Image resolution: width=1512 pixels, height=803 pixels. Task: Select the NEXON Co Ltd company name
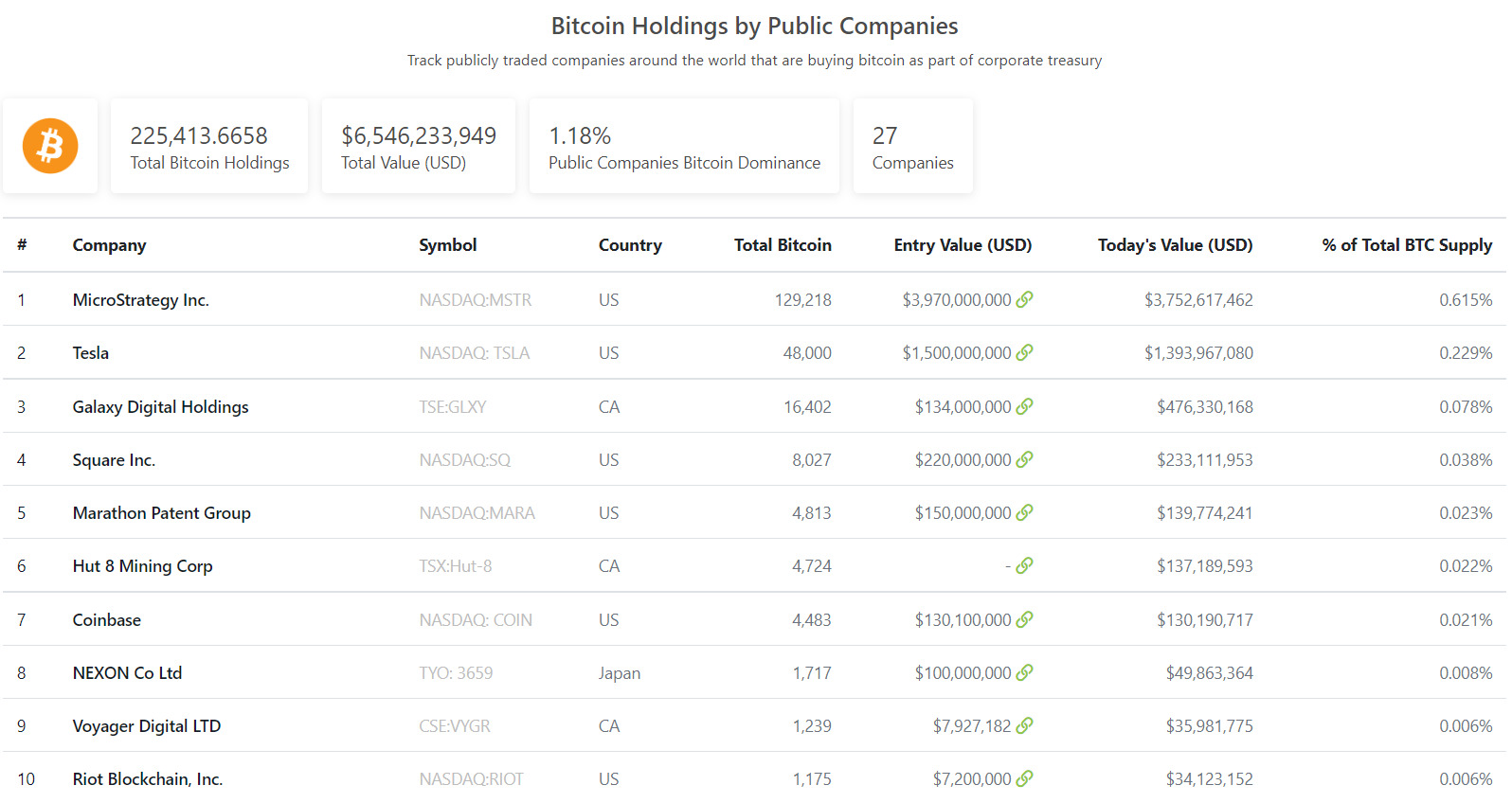pyautogui.click(x=127, y=673)
